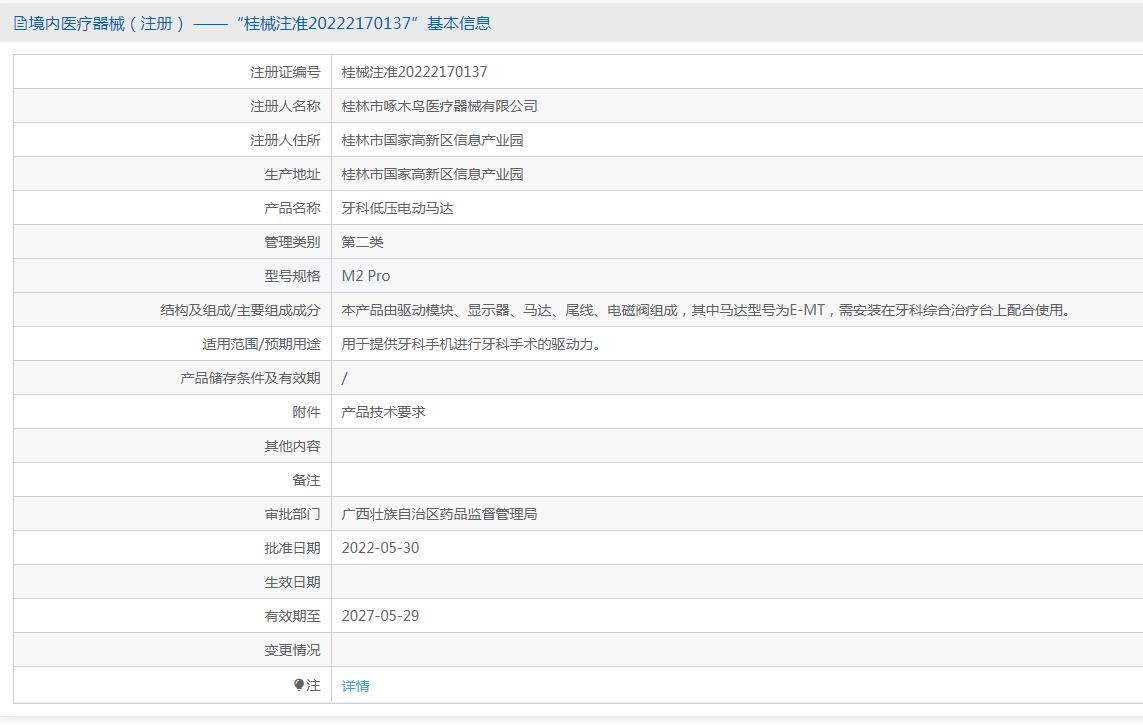Select the 第二类 value
Image resolution: width=1143 pixels, height=725 pixels.
(x=362, y=242)
